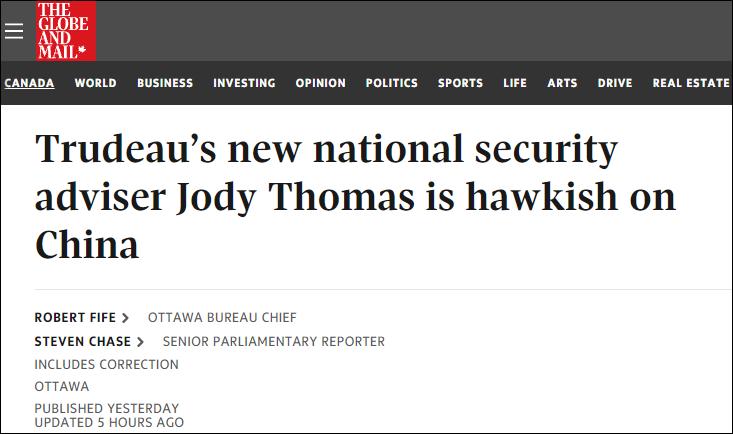
Task: Open Robert Fife's author page
Action: click(76, 318)
